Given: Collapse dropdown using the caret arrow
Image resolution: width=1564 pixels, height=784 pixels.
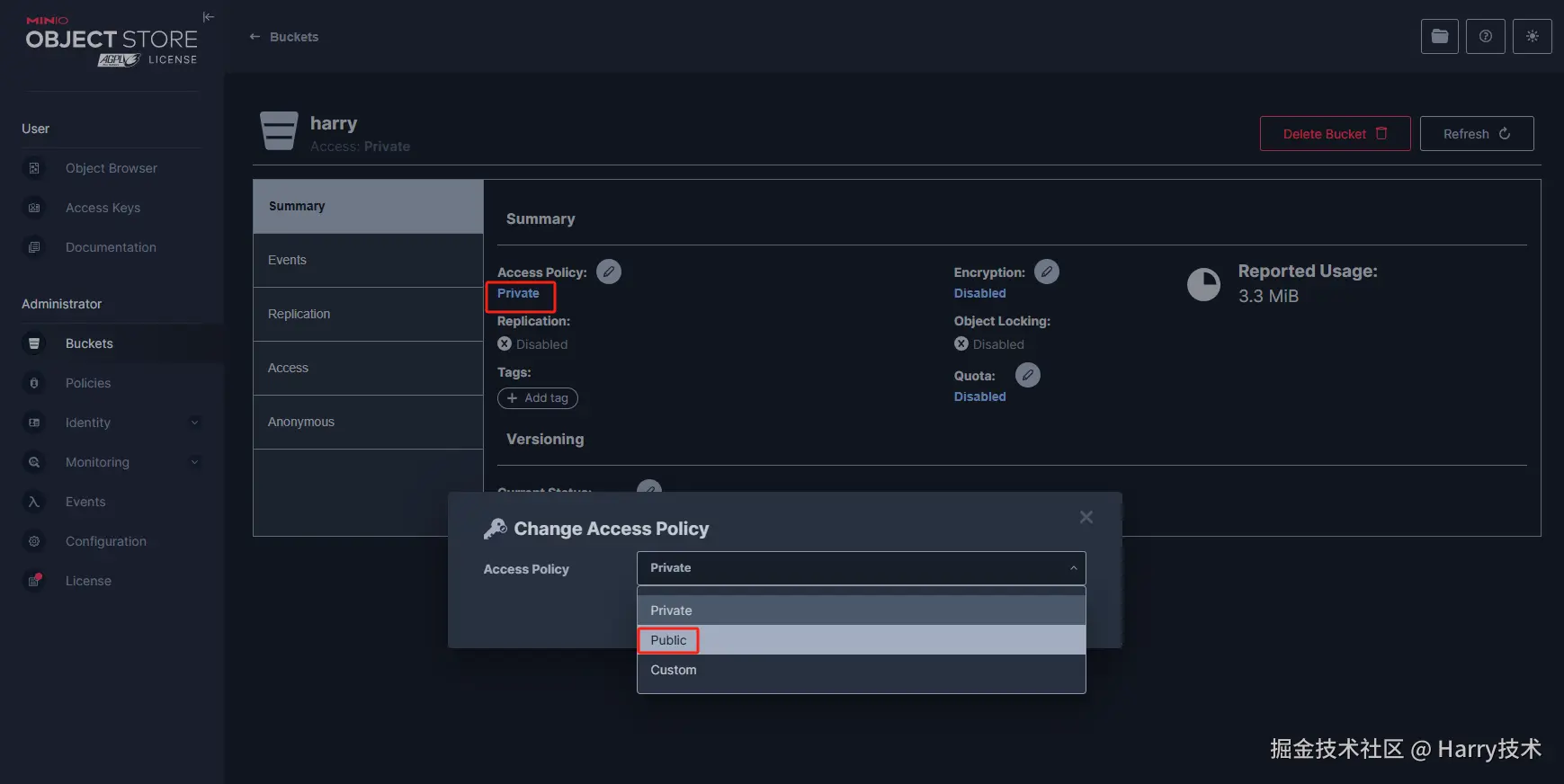Looking at the screenshot, I should coord(1073,568).
